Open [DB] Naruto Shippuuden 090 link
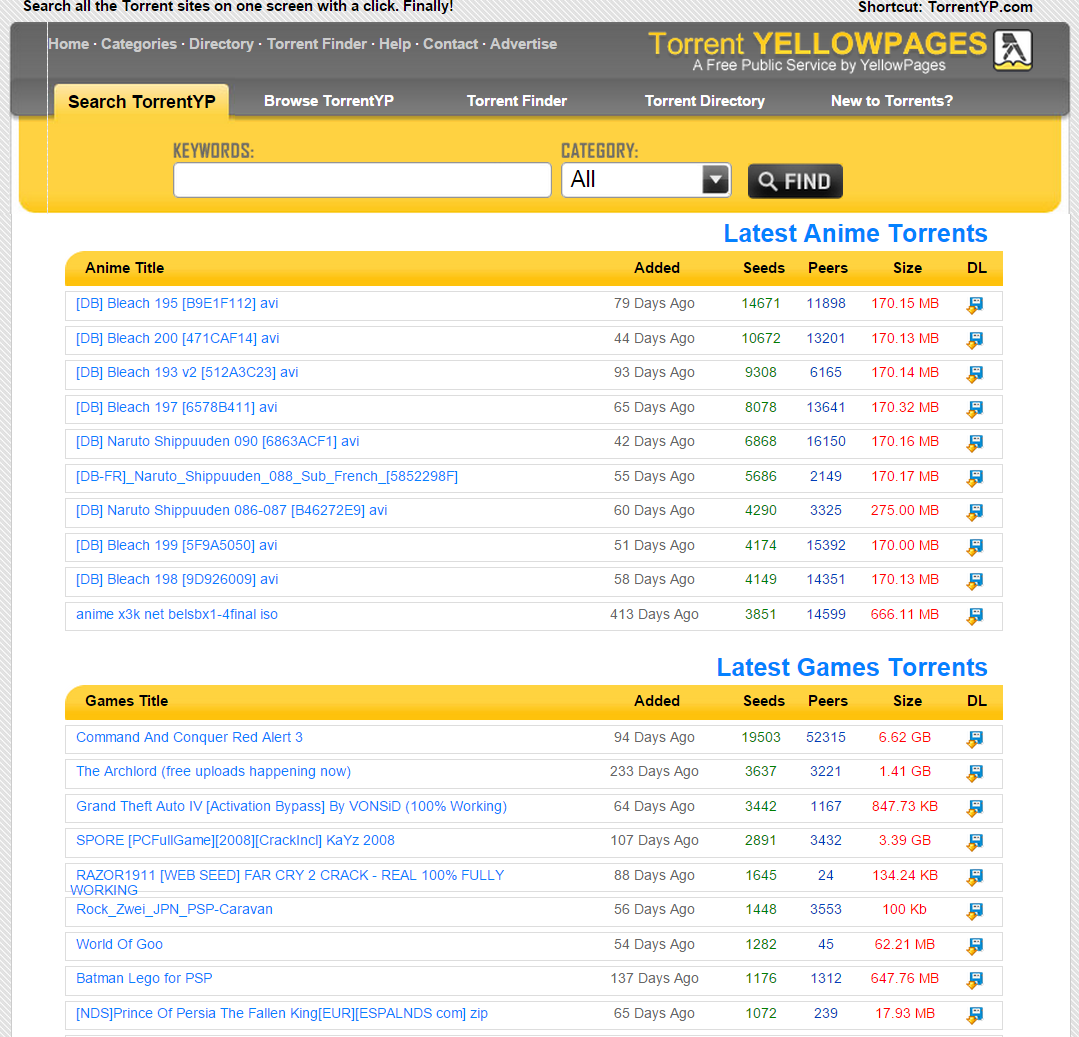Image resolution: width=1079 pixels, height=1037 pixels. tap(217, 442)
